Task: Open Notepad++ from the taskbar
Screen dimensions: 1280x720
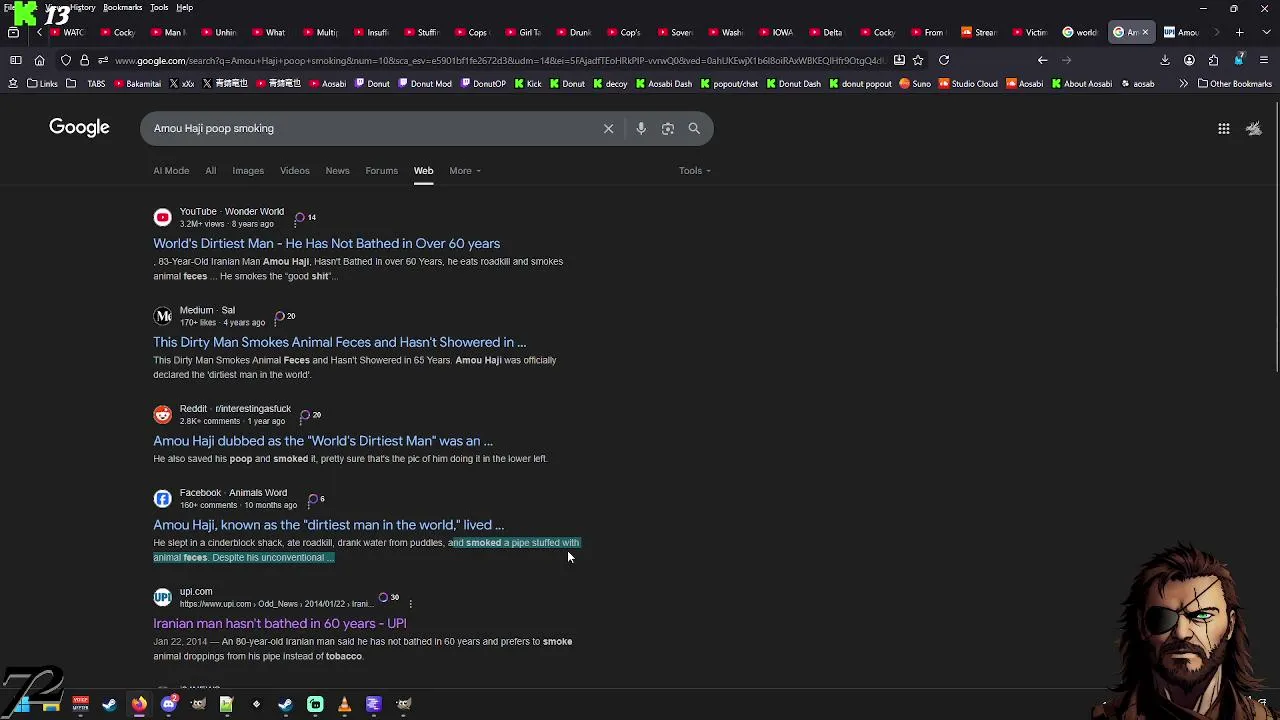Action: click(x=226, y=704)
